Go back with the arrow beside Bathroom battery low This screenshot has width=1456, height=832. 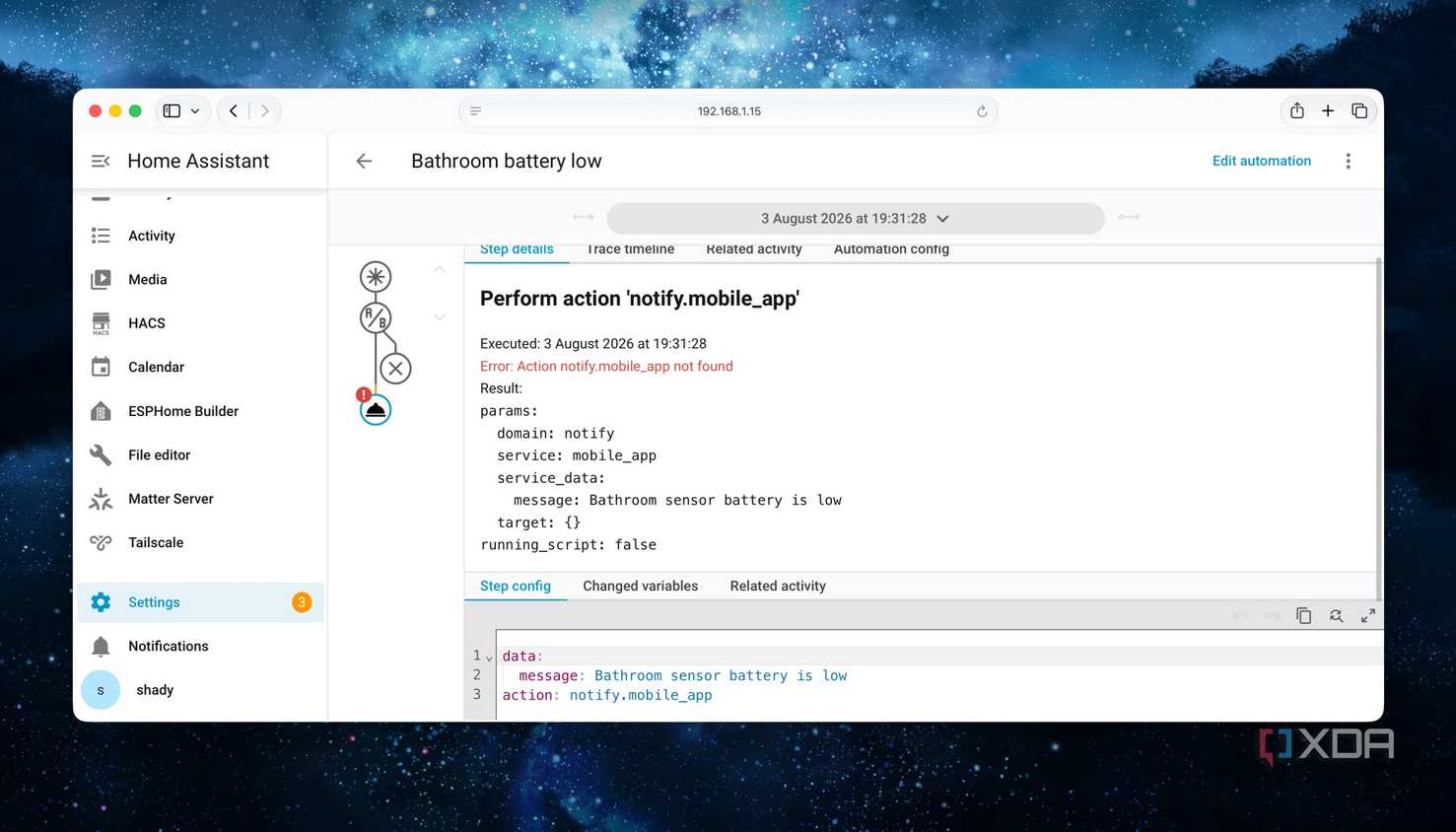(x=364, y=161)
